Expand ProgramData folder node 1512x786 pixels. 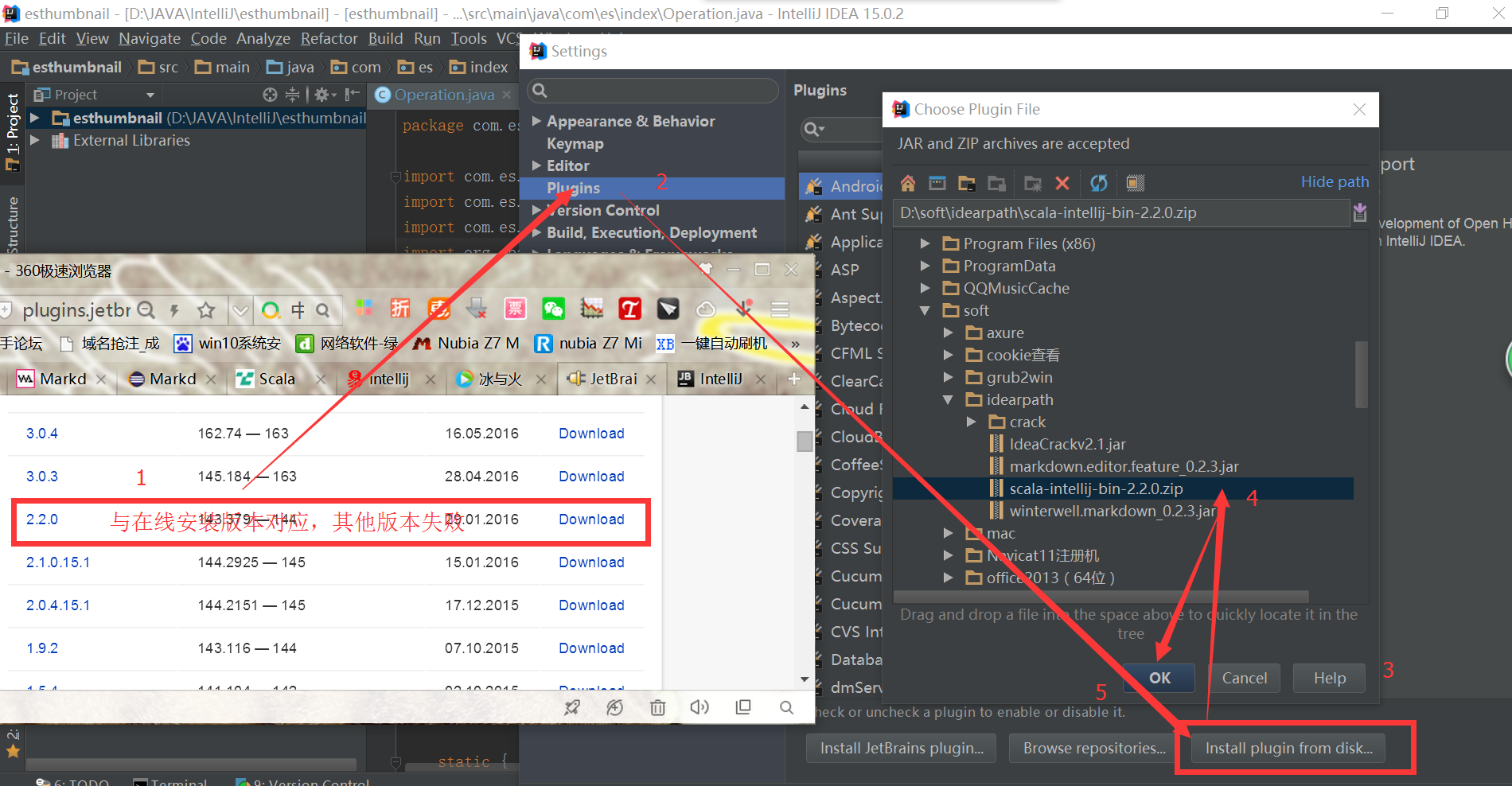(x=925, y=266)
